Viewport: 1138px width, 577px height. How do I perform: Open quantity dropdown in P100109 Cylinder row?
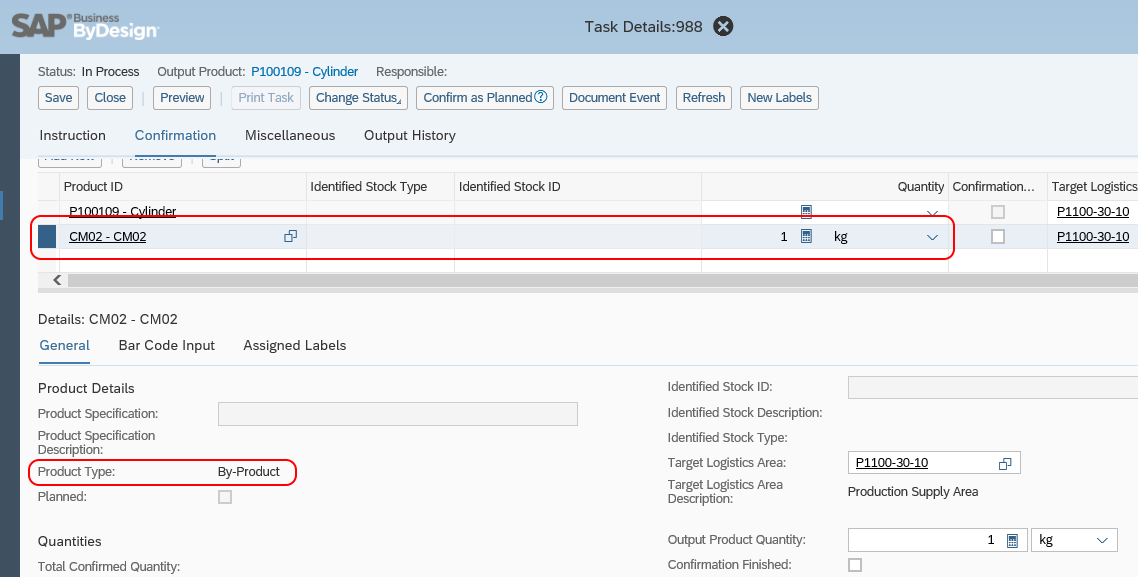click(x=932, y=212)
